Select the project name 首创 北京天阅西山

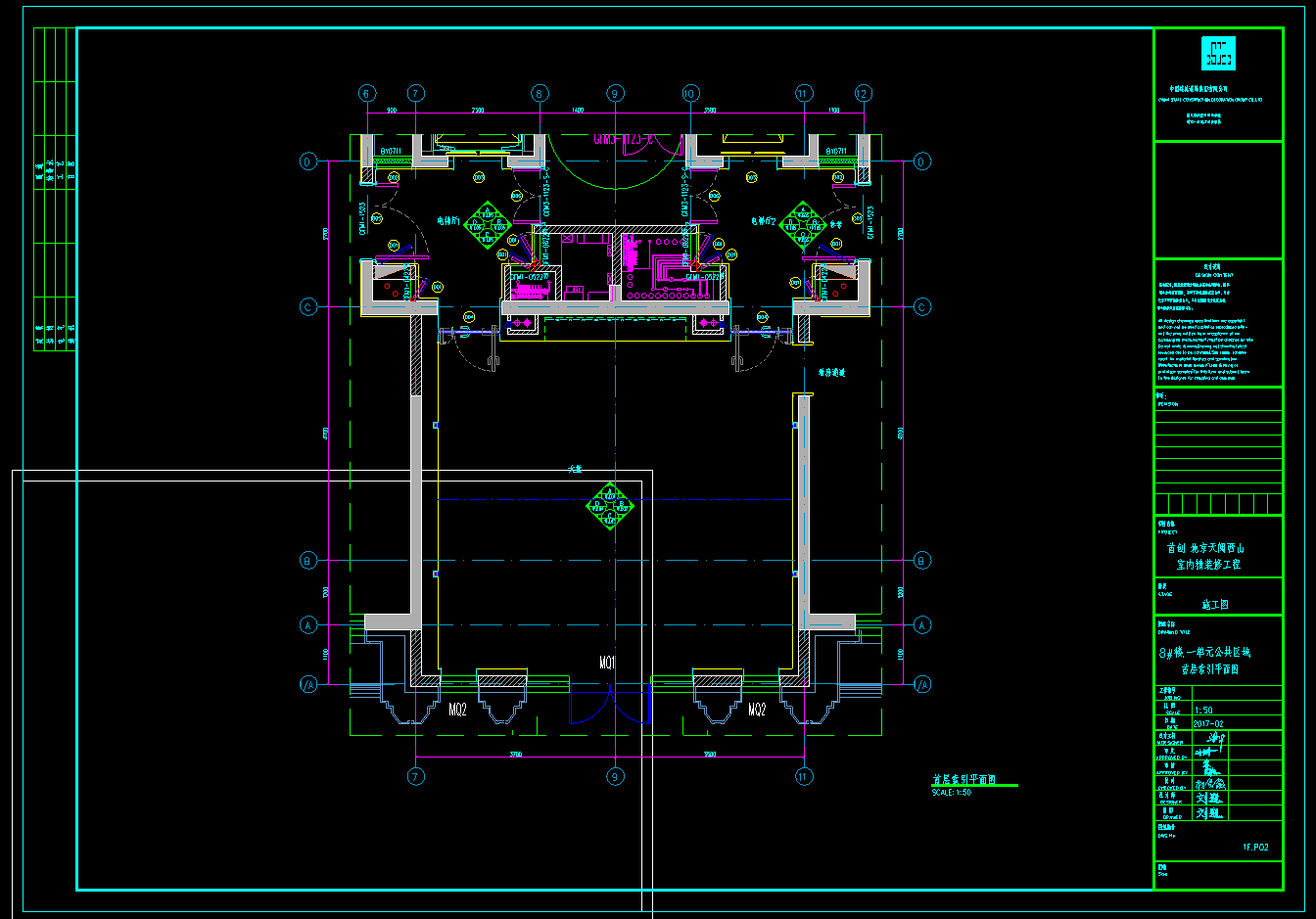1205,548
